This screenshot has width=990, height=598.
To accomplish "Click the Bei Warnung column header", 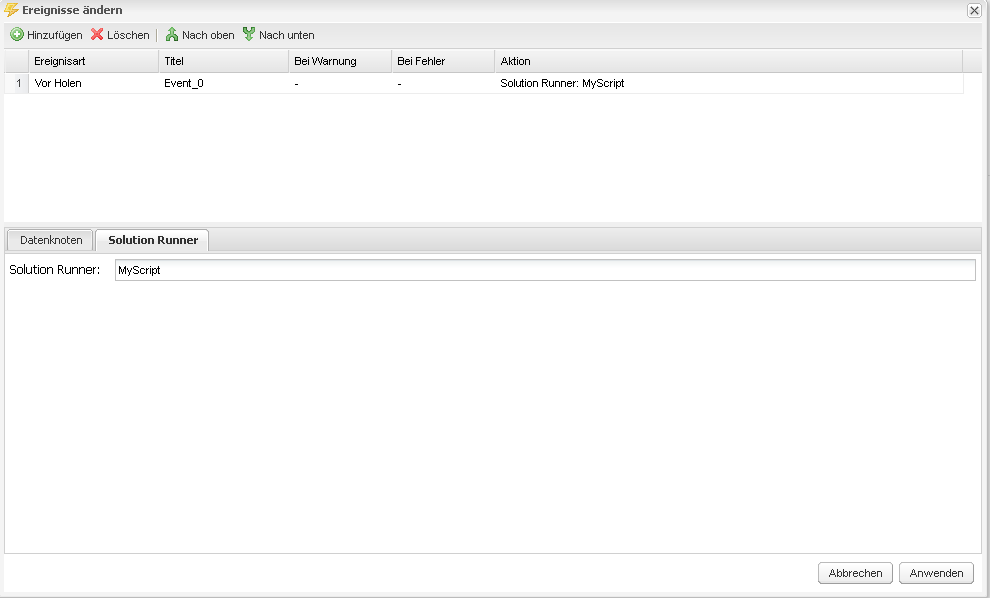I will coord(340,61).
